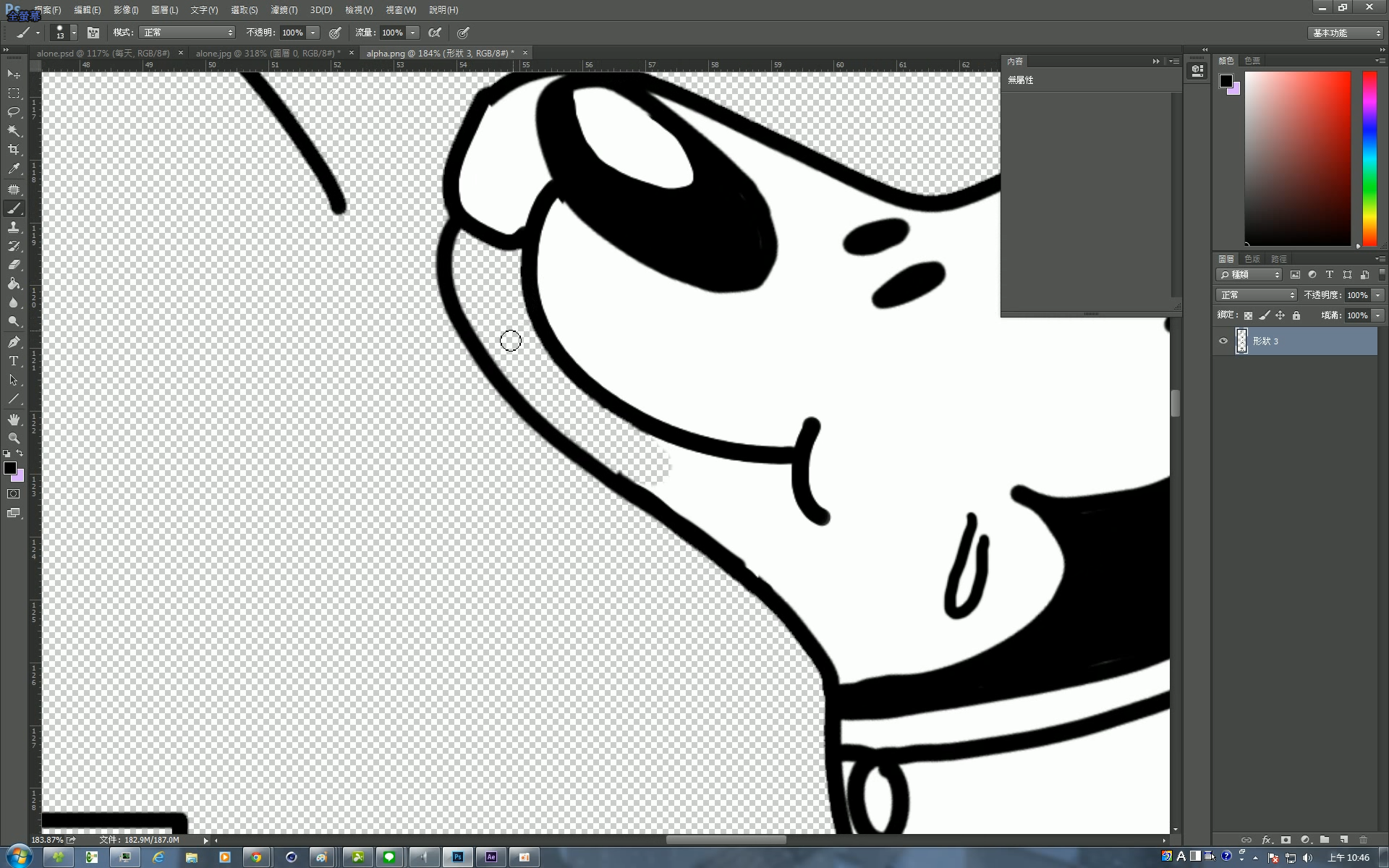1389x868 pixels.
Task: Hide the 形狀 3 layer
Action: pyautogui.click(x=1223, y=341)
